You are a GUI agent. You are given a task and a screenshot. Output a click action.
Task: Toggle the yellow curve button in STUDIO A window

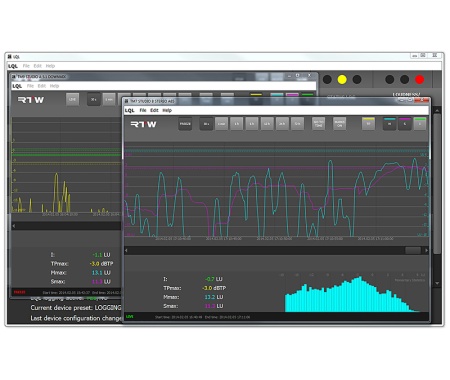pyautogui.click(x=256, y=95)
